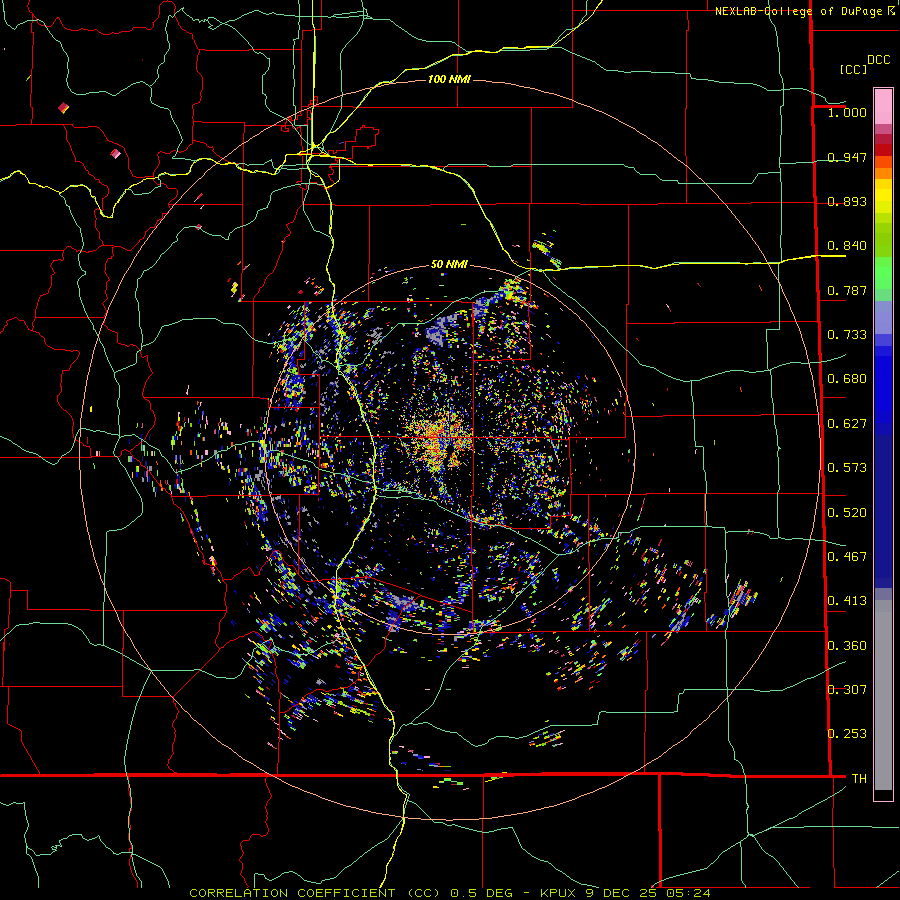Click the 0.253 scale value
The height and width of the screenshot is (900, 900).
tap(847, 734)
